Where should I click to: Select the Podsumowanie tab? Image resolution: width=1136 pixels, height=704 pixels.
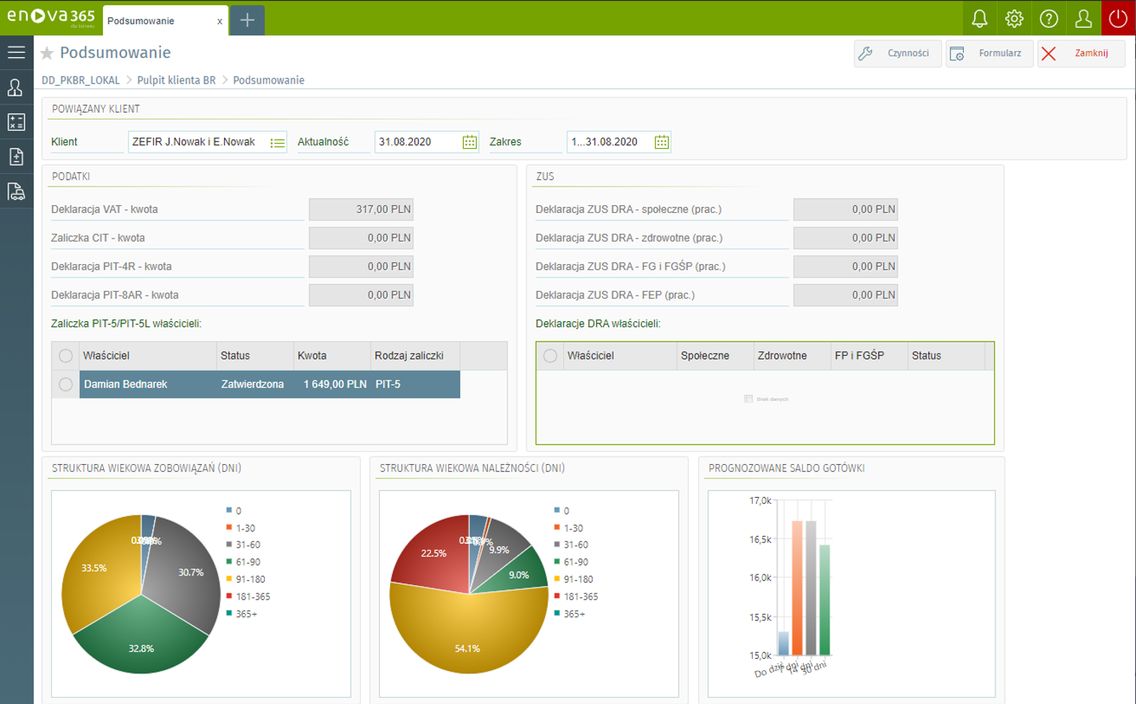click(165, 21)
